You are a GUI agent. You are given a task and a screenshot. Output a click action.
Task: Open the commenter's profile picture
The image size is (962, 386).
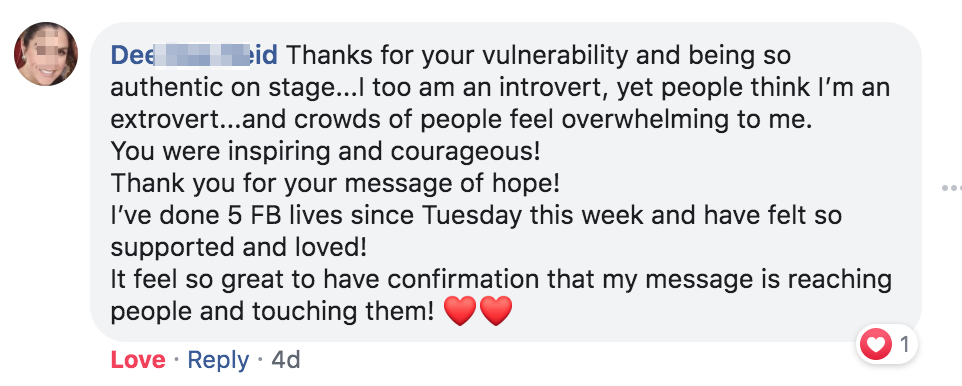[45, 53]
